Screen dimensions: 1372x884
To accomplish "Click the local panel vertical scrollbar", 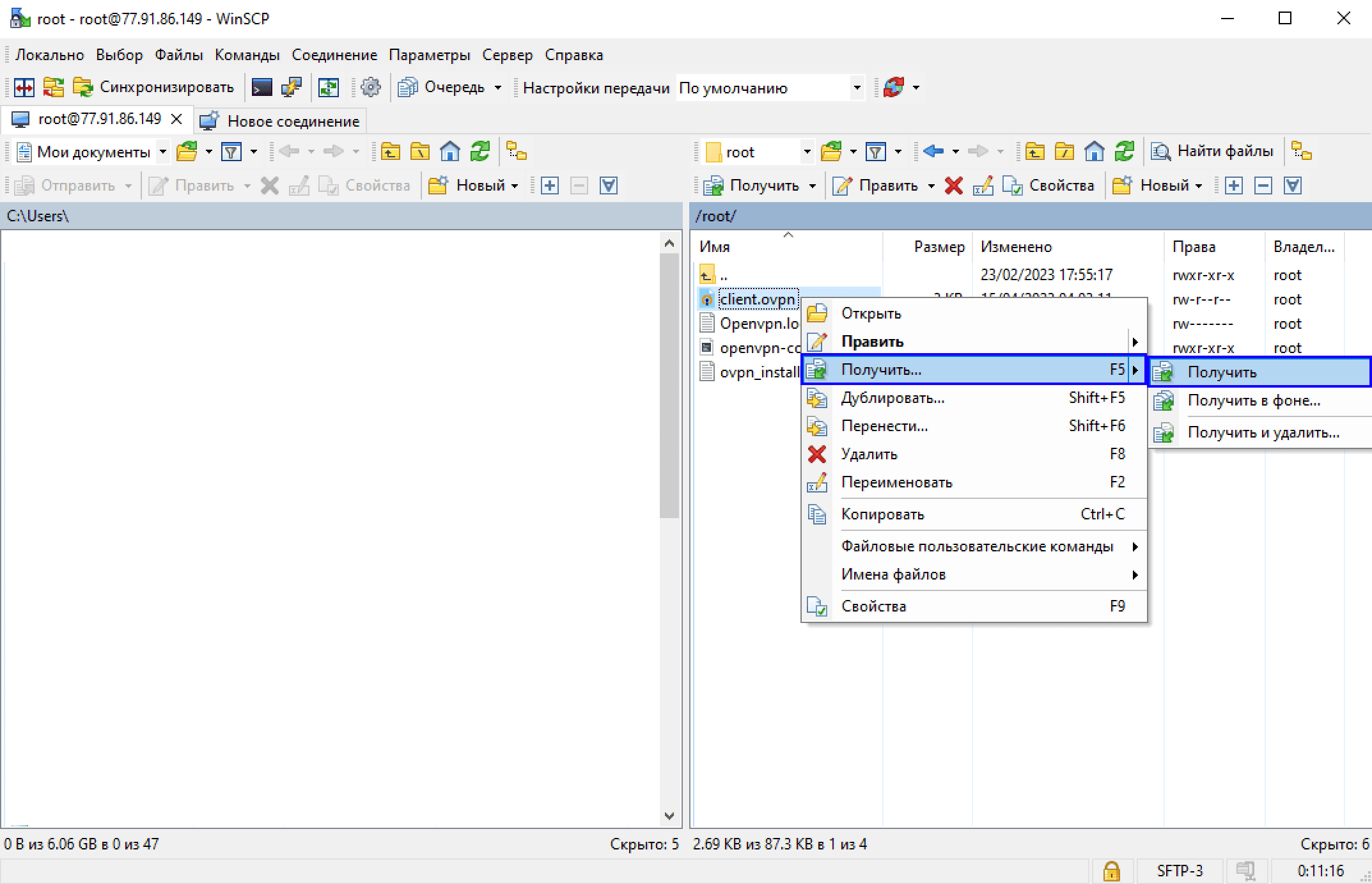I will [x=669, y=384].
